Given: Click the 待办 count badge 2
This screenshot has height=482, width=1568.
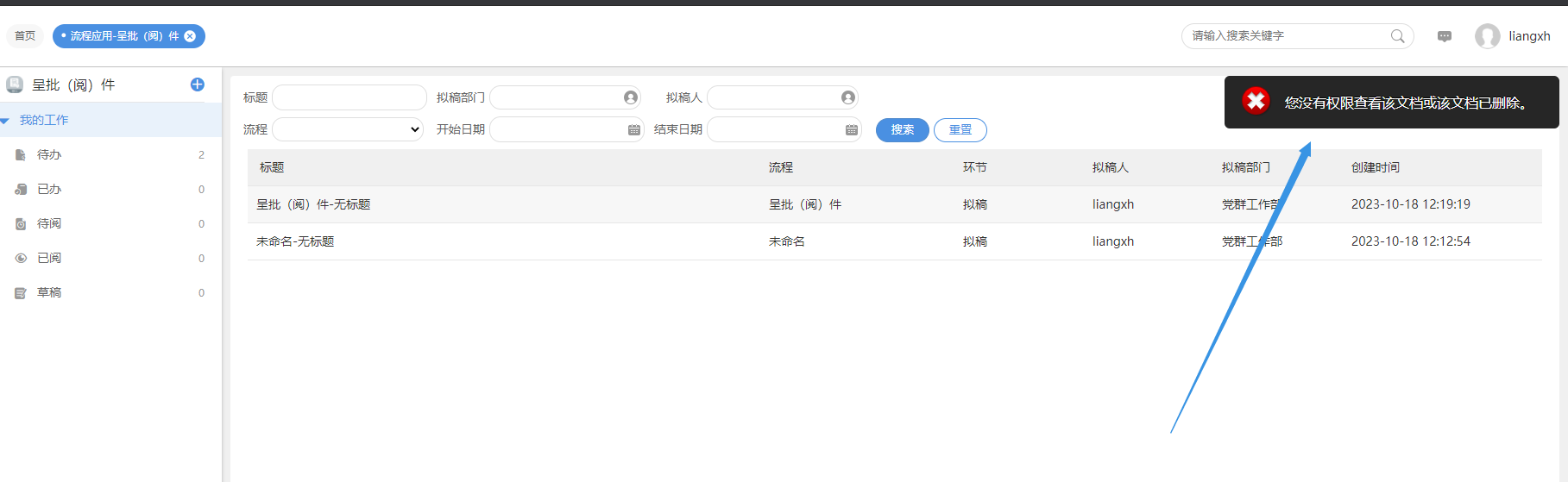Looking at the screenshot, I should pos(202,155).
